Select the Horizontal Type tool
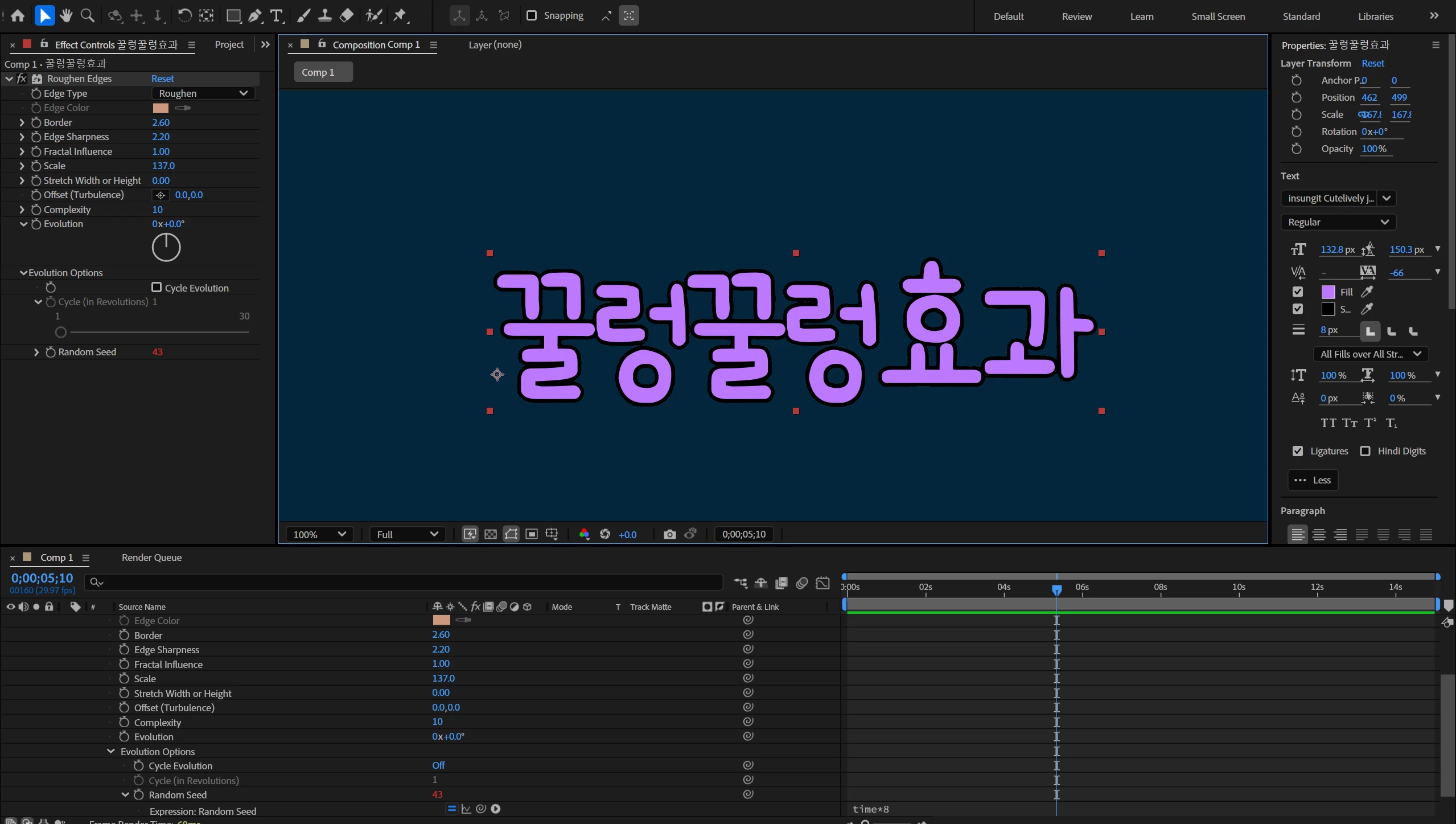Screen dimensions: 1456x824 (277, 15)
